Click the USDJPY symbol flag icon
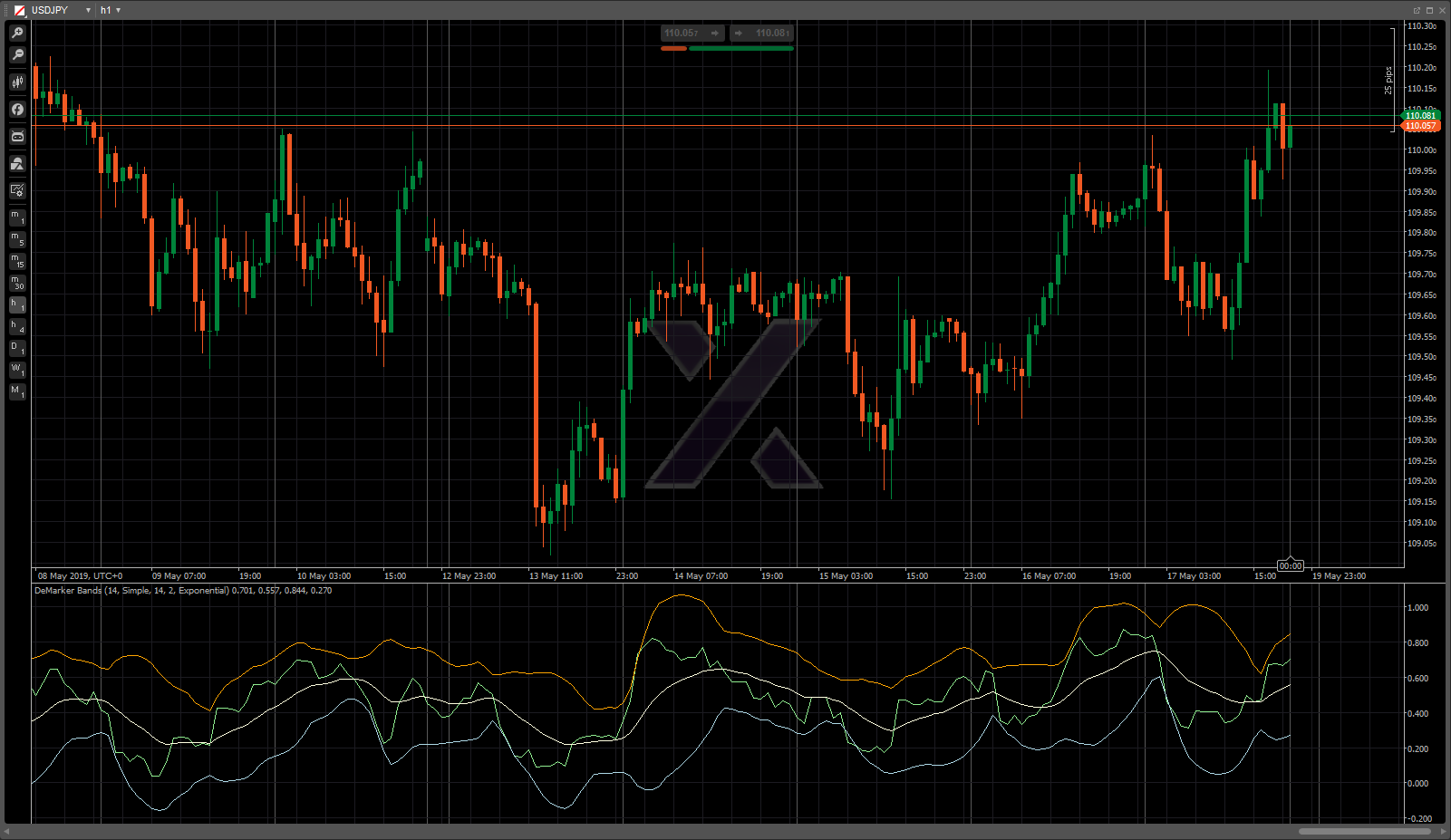The width and height of the screenshot is (1451, 840). tap(19, 10)
